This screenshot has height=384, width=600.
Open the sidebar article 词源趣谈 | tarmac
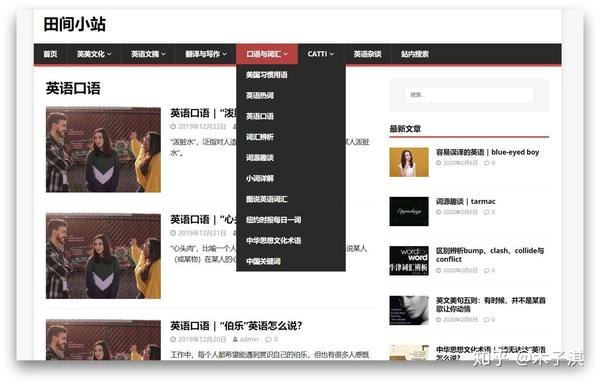[466, 202]
